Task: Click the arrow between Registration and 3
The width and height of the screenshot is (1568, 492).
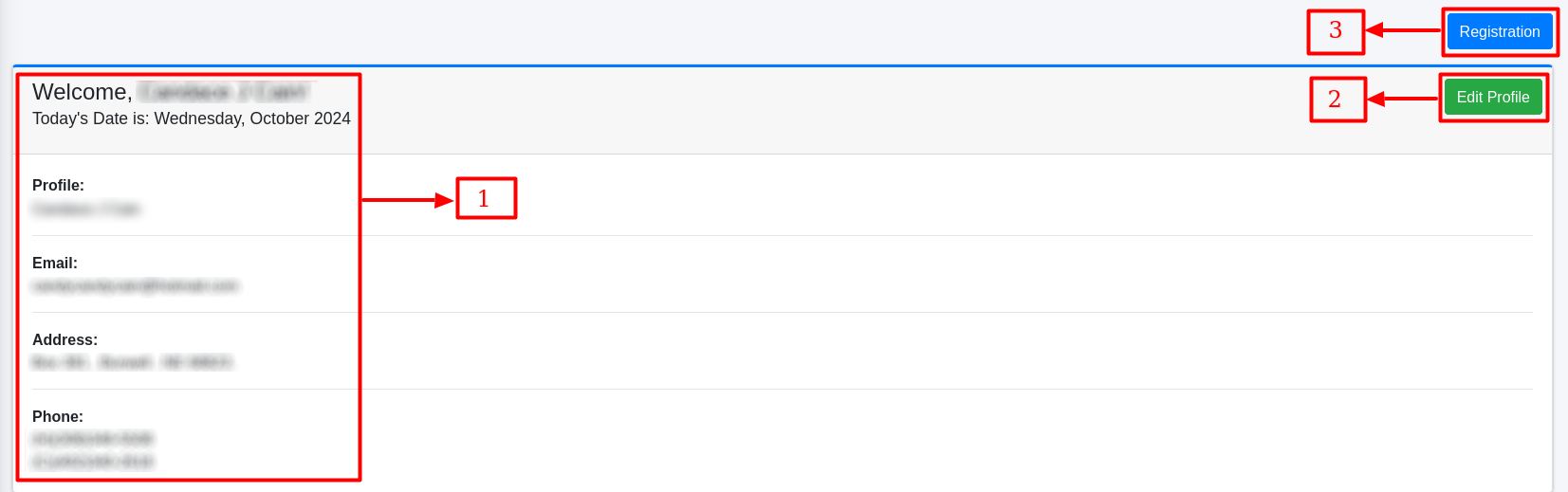Action: (1403, 31)
